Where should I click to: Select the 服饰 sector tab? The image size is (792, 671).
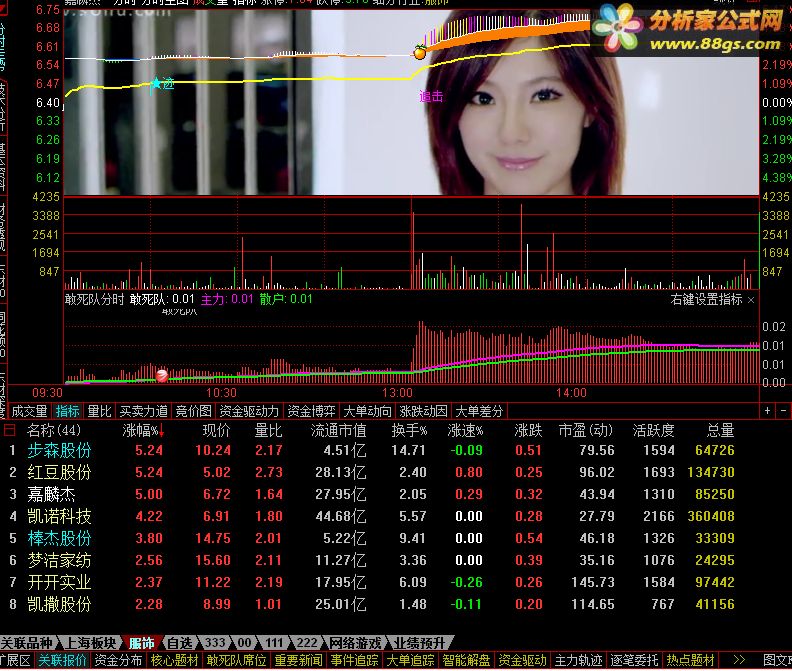coord(141,643)
